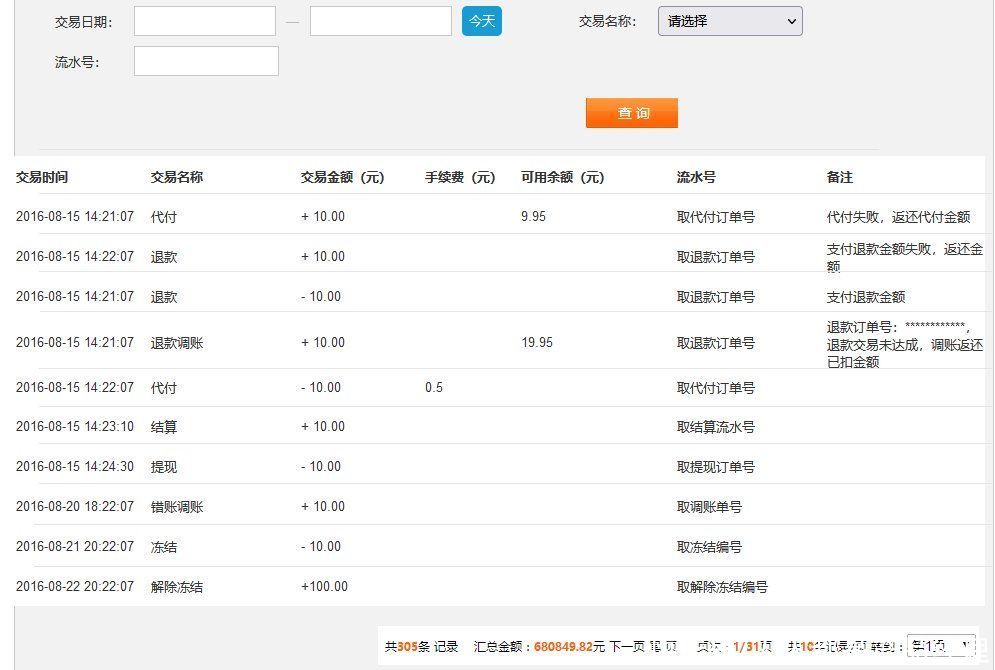Click the 备注 column header
The width and height of the screenshot is (995, 670).
pos(840,177)
